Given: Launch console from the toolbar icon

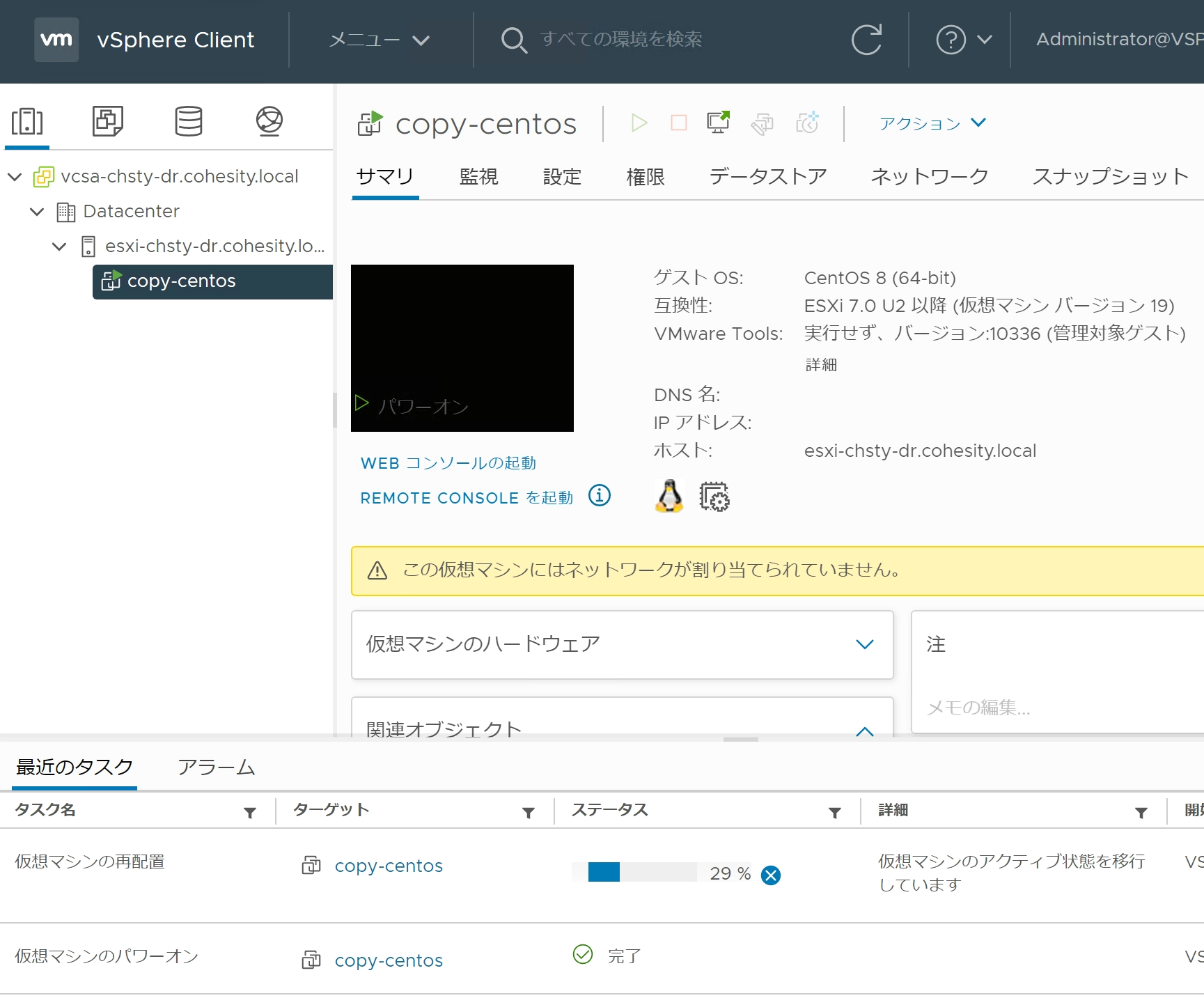Looking at the screenshot, I should coord(719,123).
